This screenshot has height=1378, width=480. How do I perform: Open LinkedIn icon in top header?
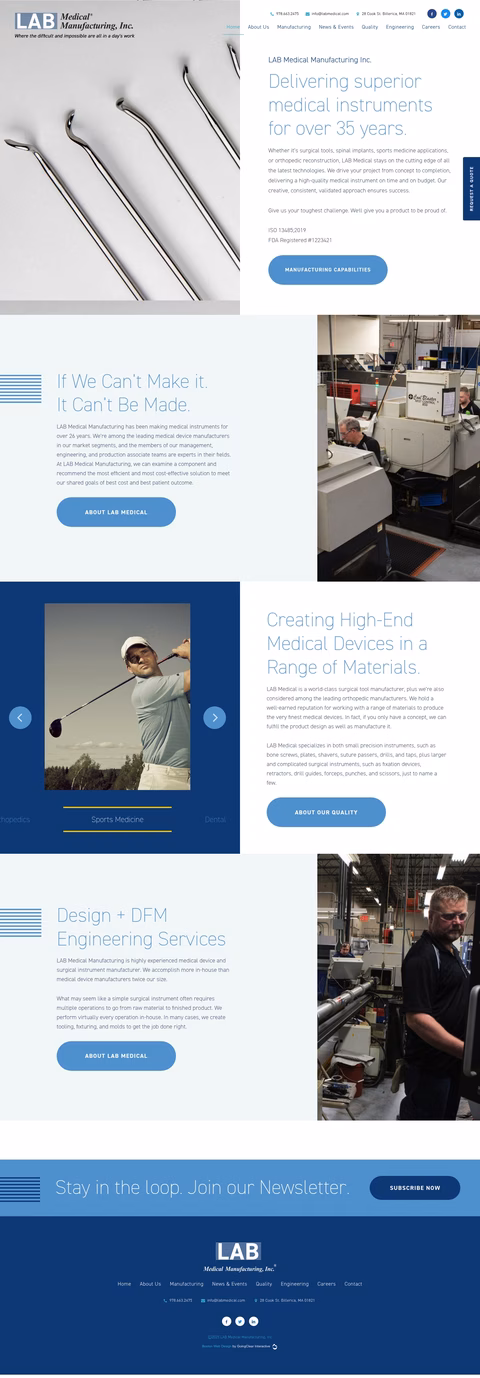click(459, 14)
